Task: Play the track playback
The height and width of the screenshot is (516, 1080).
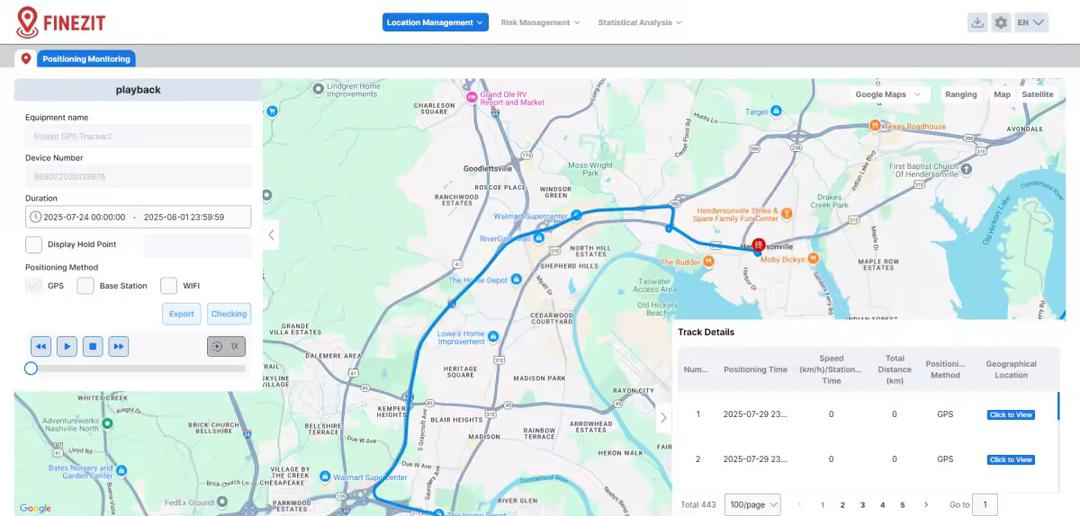Action: point(67,347)
